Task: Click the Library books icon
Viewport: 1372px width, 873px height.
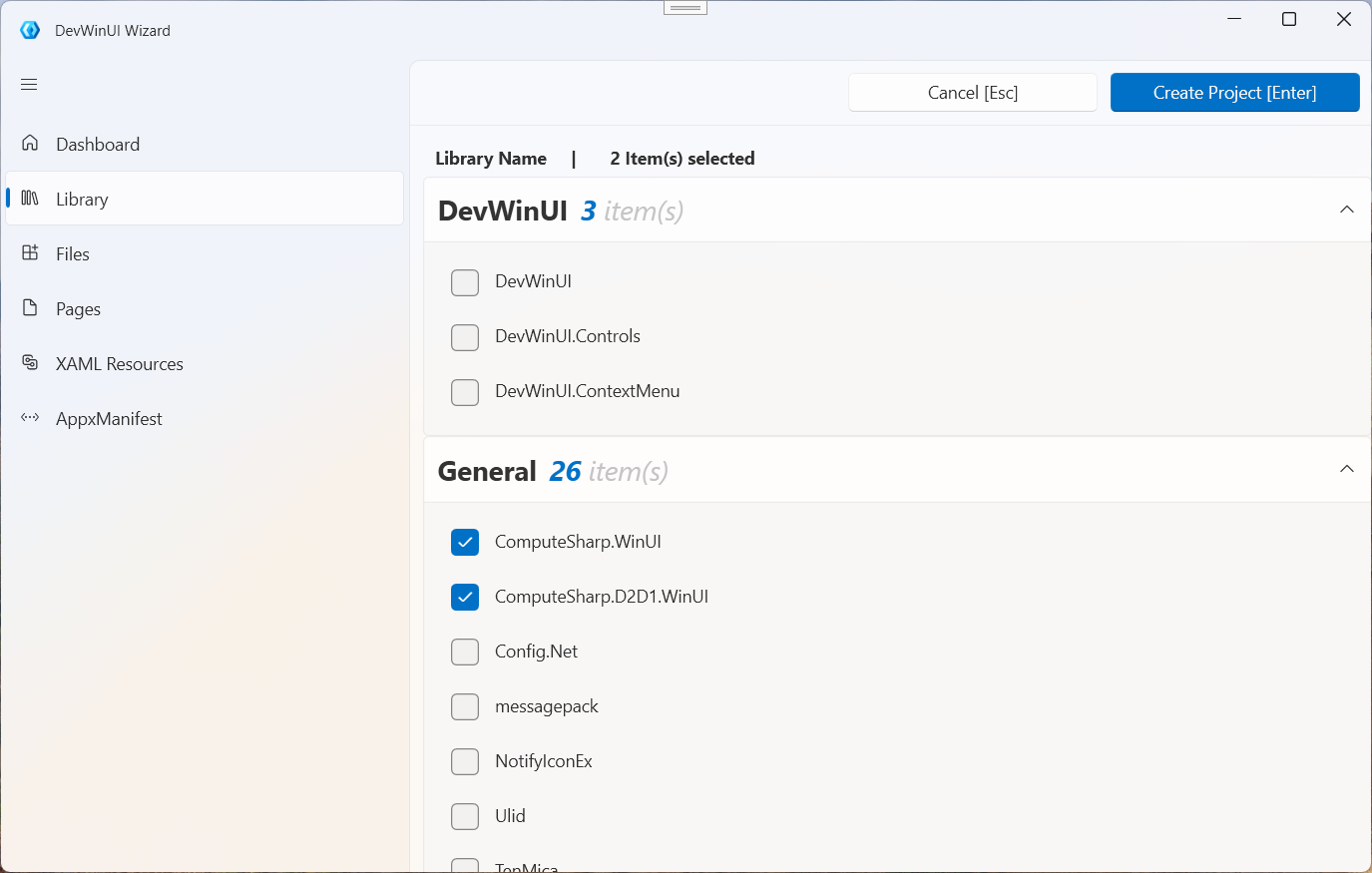Action: (30, 199)
